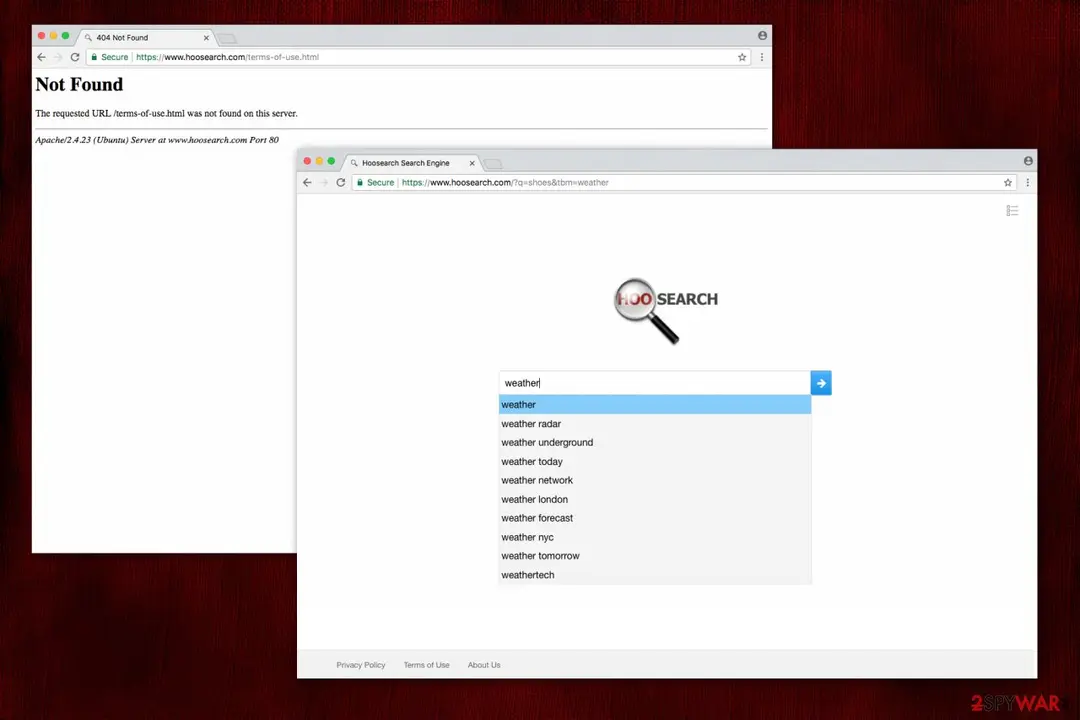Screen dimensions: 1080x720
Task: Choose 'weather london' suggestion
Action: [x=655, y=500]
